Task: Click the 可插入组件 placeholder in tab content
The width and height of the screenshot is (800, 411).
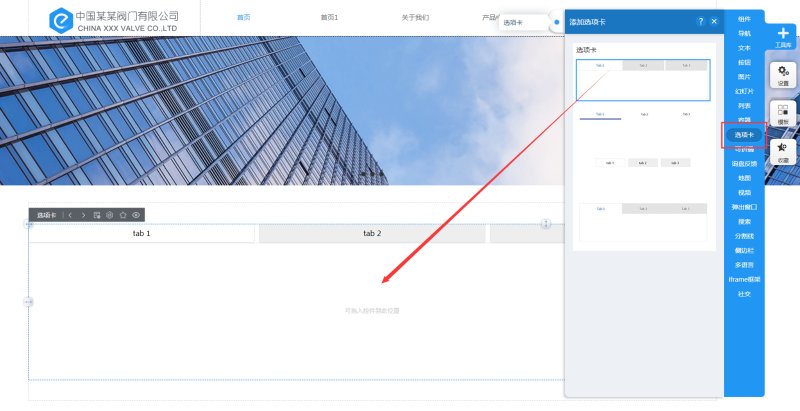Action: [372, 311]
